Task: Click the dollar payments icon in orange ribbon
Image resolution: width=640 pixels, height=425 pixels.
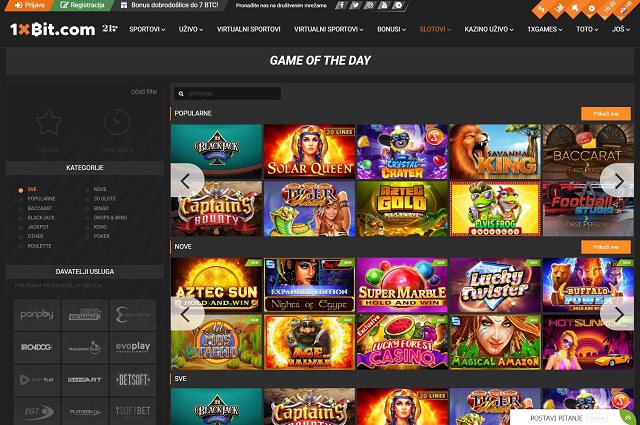Action: (541, 9)
